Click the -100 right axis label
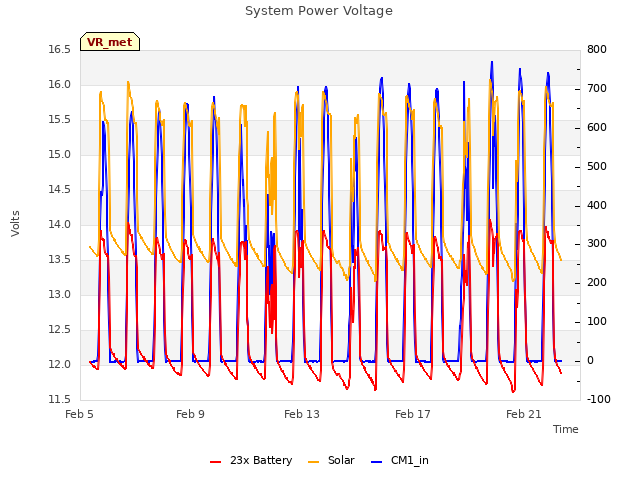 599,400
